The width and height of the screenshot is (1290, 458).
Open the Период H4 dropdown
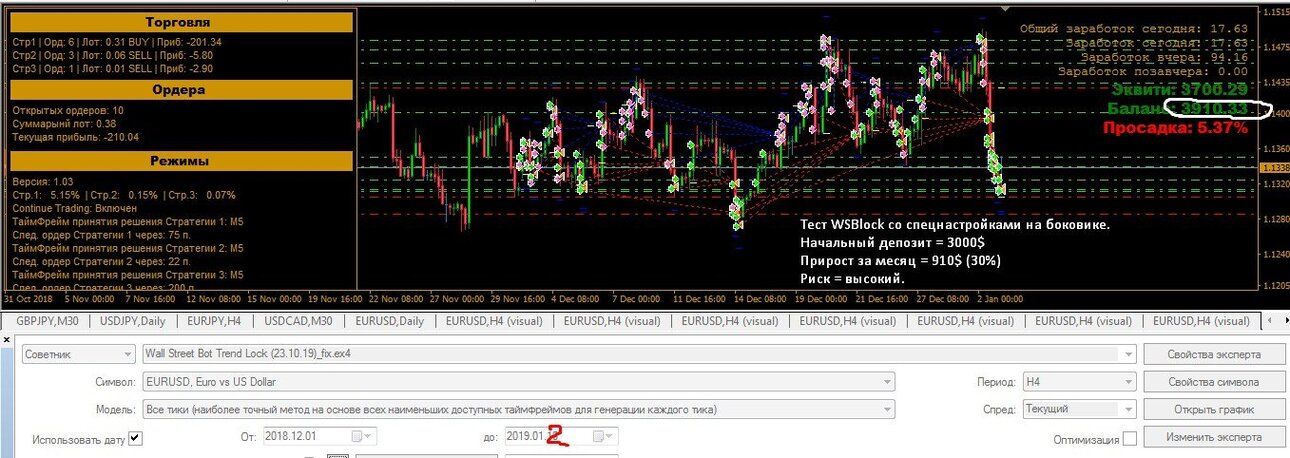pyautogui.click(x=1129, y=382)
